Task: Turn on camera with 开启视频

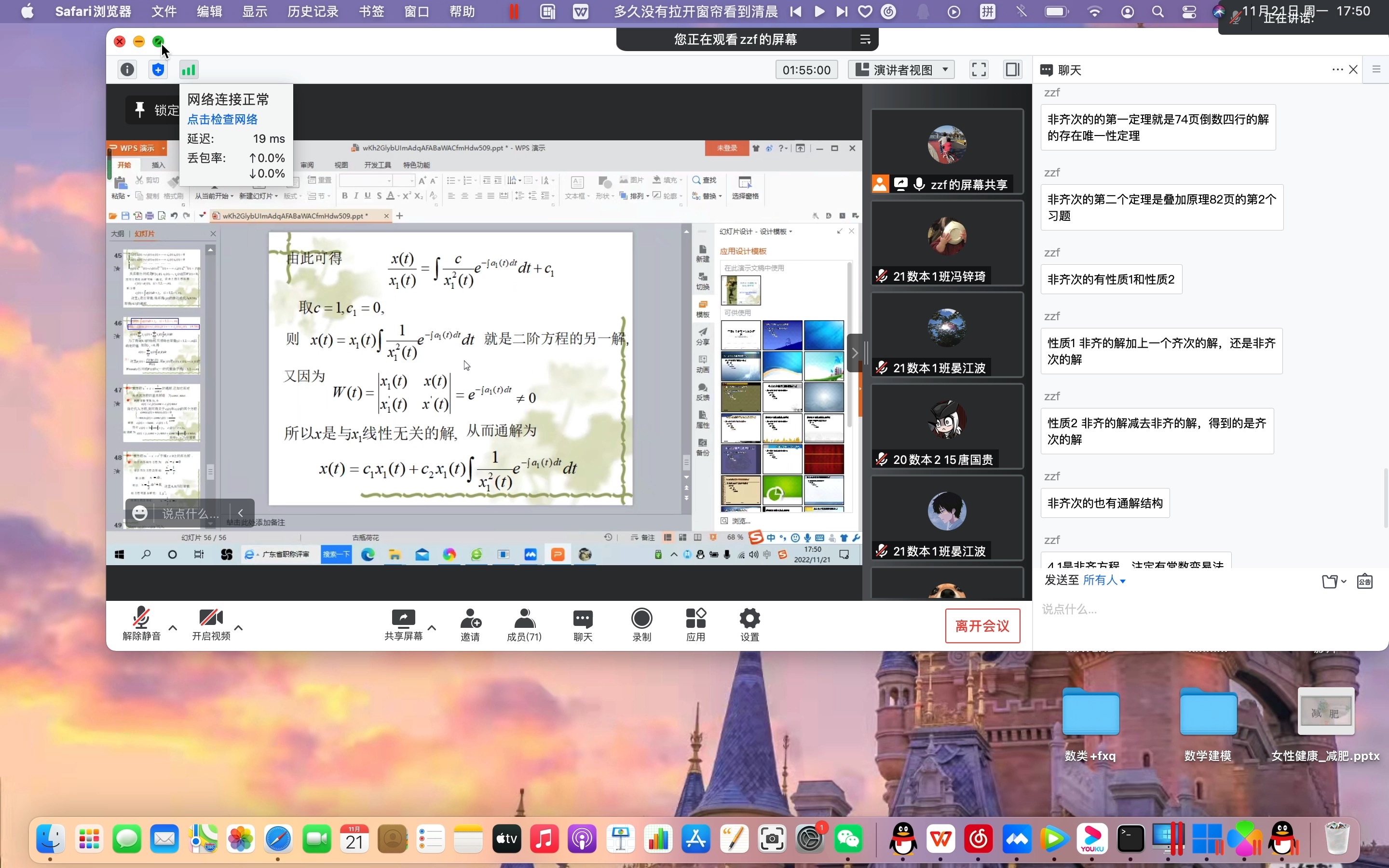Action: click(211, 624)
